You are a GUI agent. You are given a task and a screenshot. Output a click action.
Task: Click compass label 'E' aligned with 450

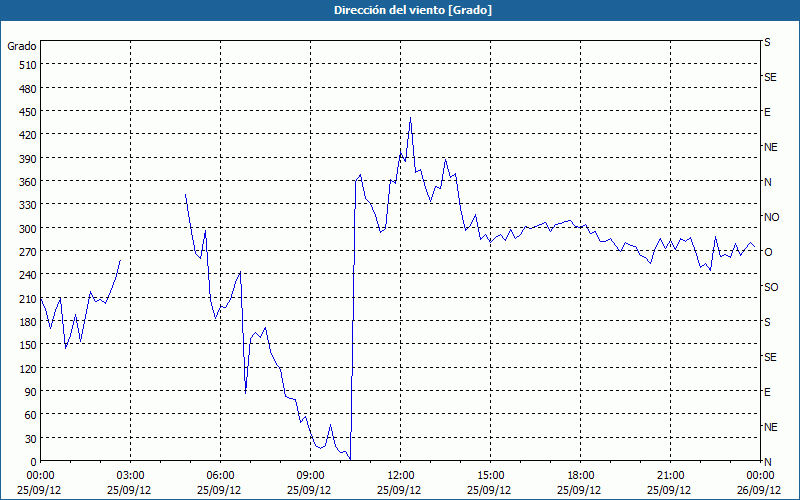coord(767,112)
